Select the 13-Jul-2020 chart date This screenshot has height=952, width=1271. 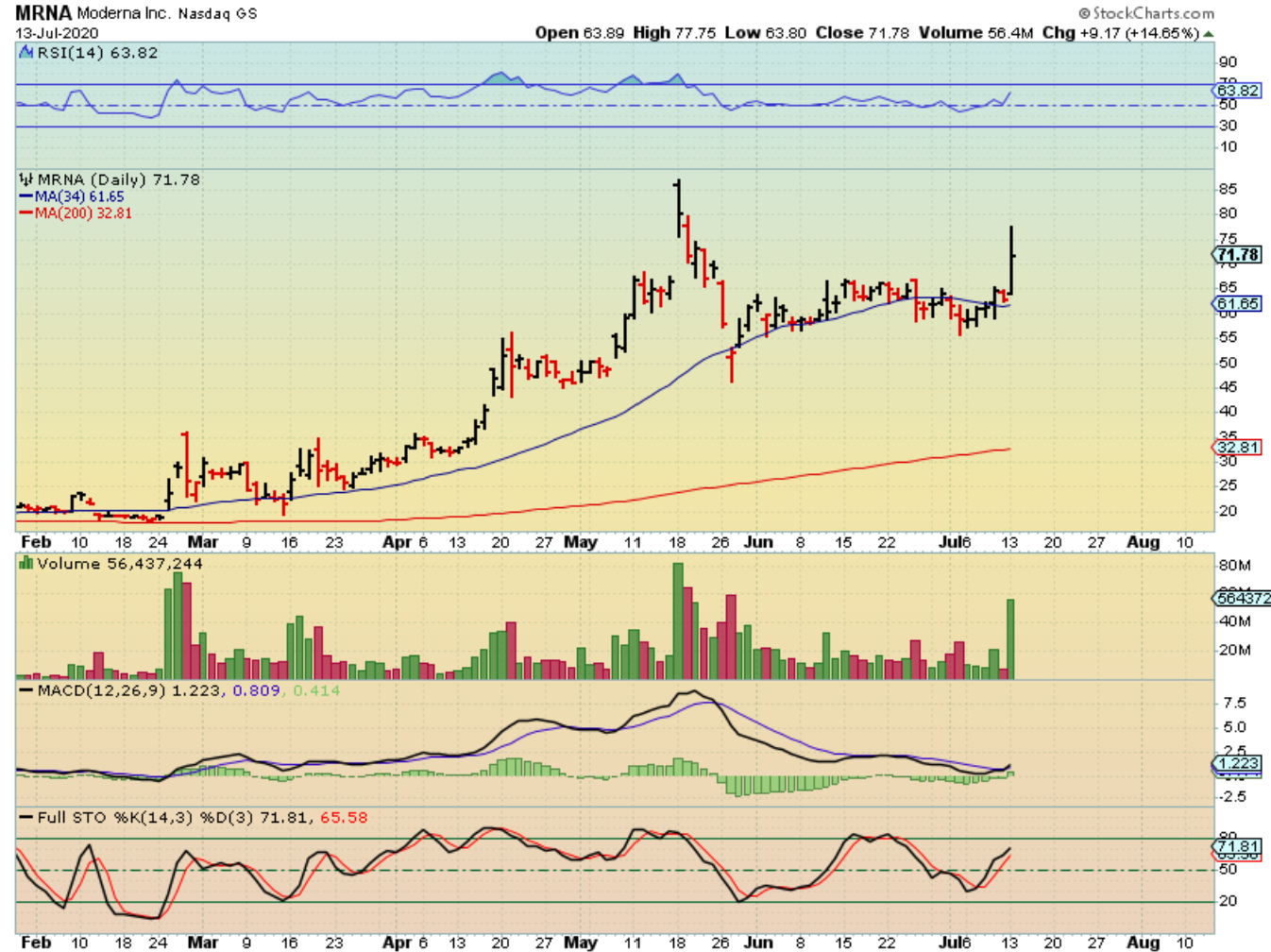pyautogui.click(x=57, y=33)
